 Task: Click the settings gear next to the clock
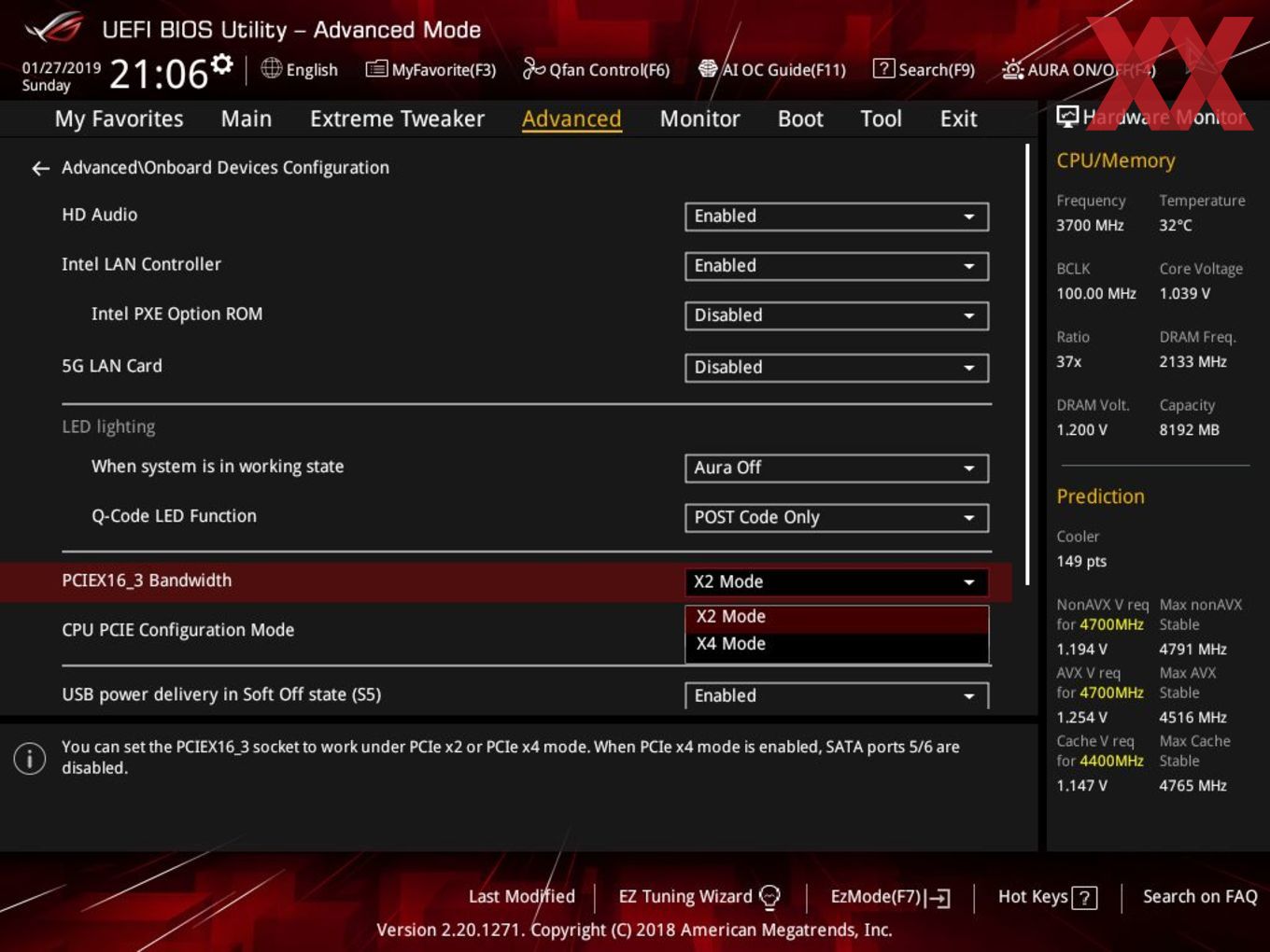tap(221, 64)
